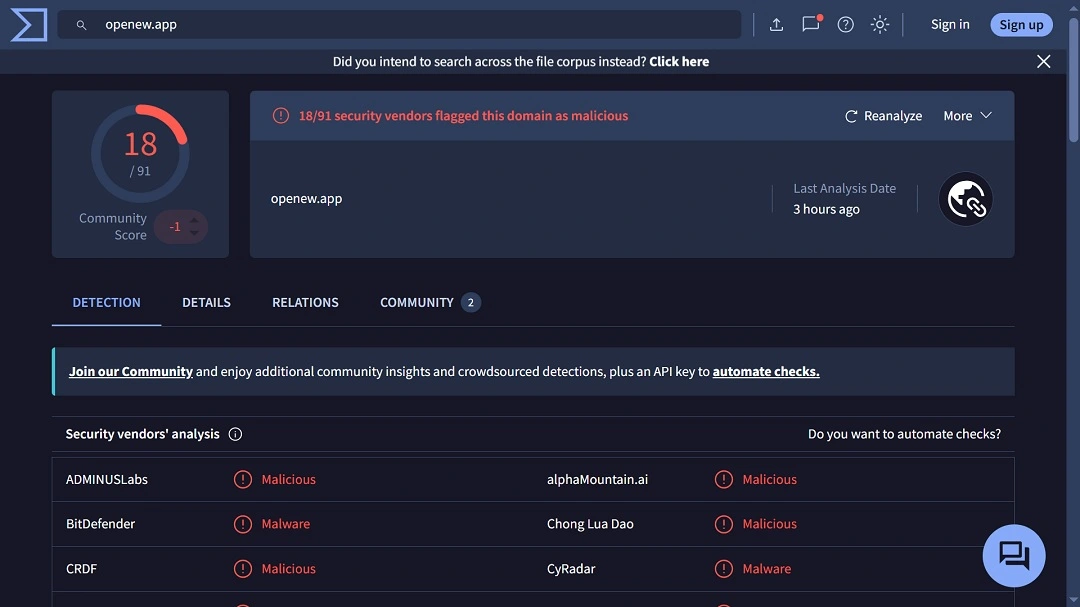
Task: Click the warning icon beside BitDefender result
Action: (x=242, y=524)
